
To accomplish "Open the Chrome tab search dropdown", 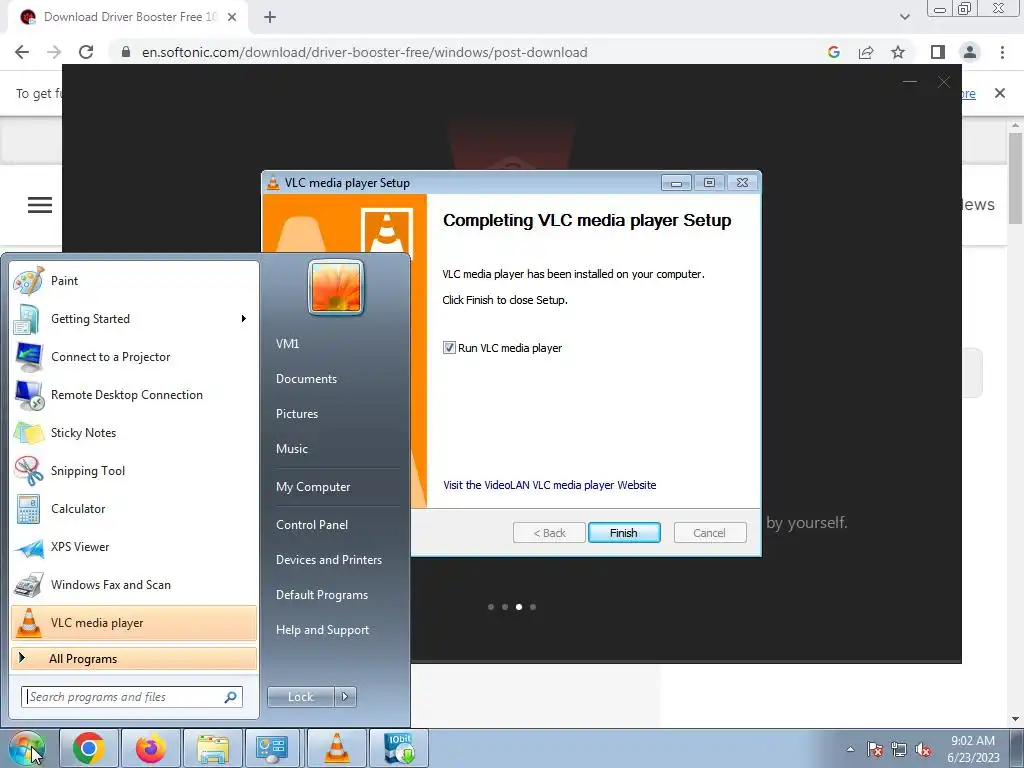I will click(904, 17).
